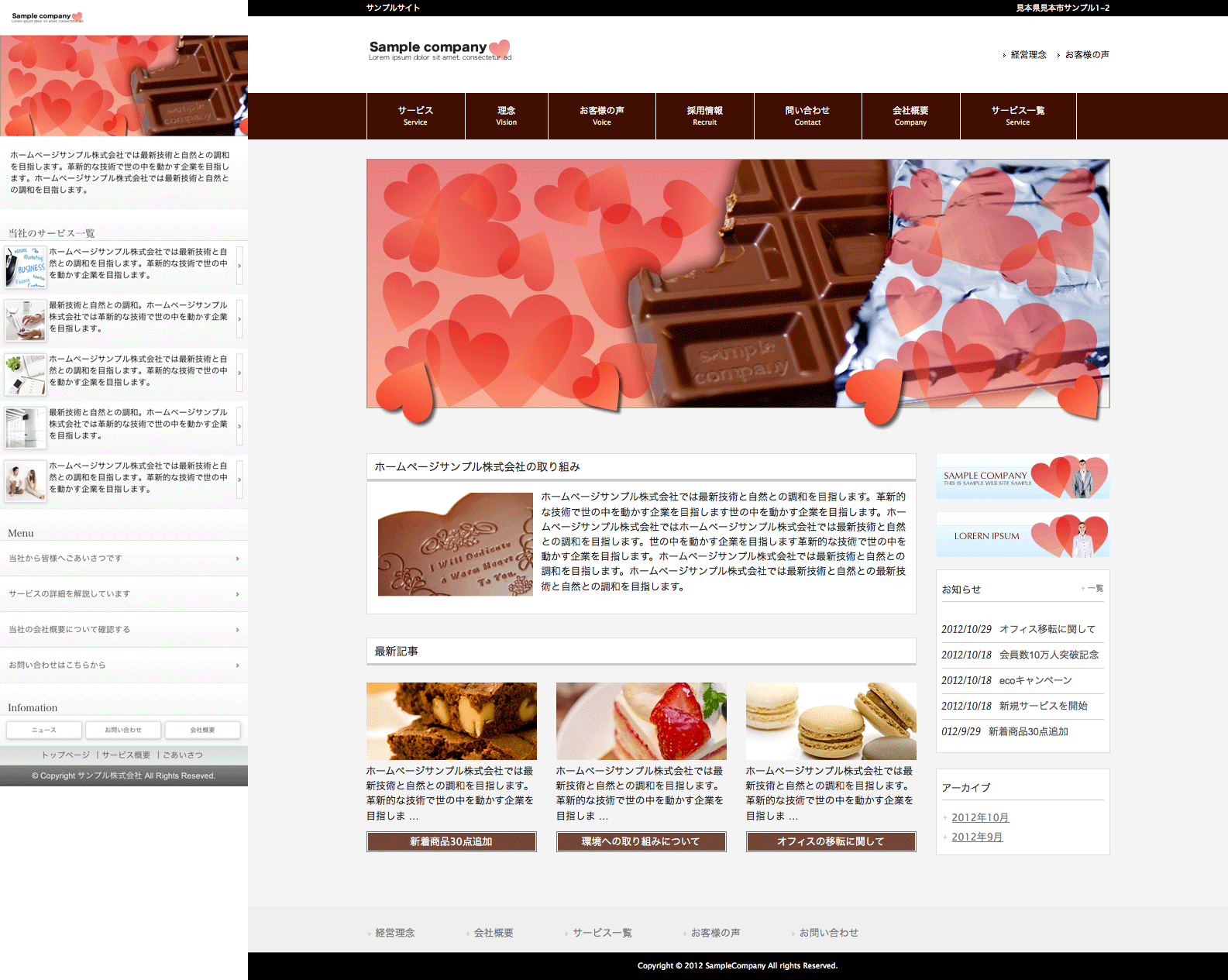The height and width of the screenshot is (980, 1228).
Task: Open お問い合わせはこちらから sidebar menu row
Action: tap(124, 665)
